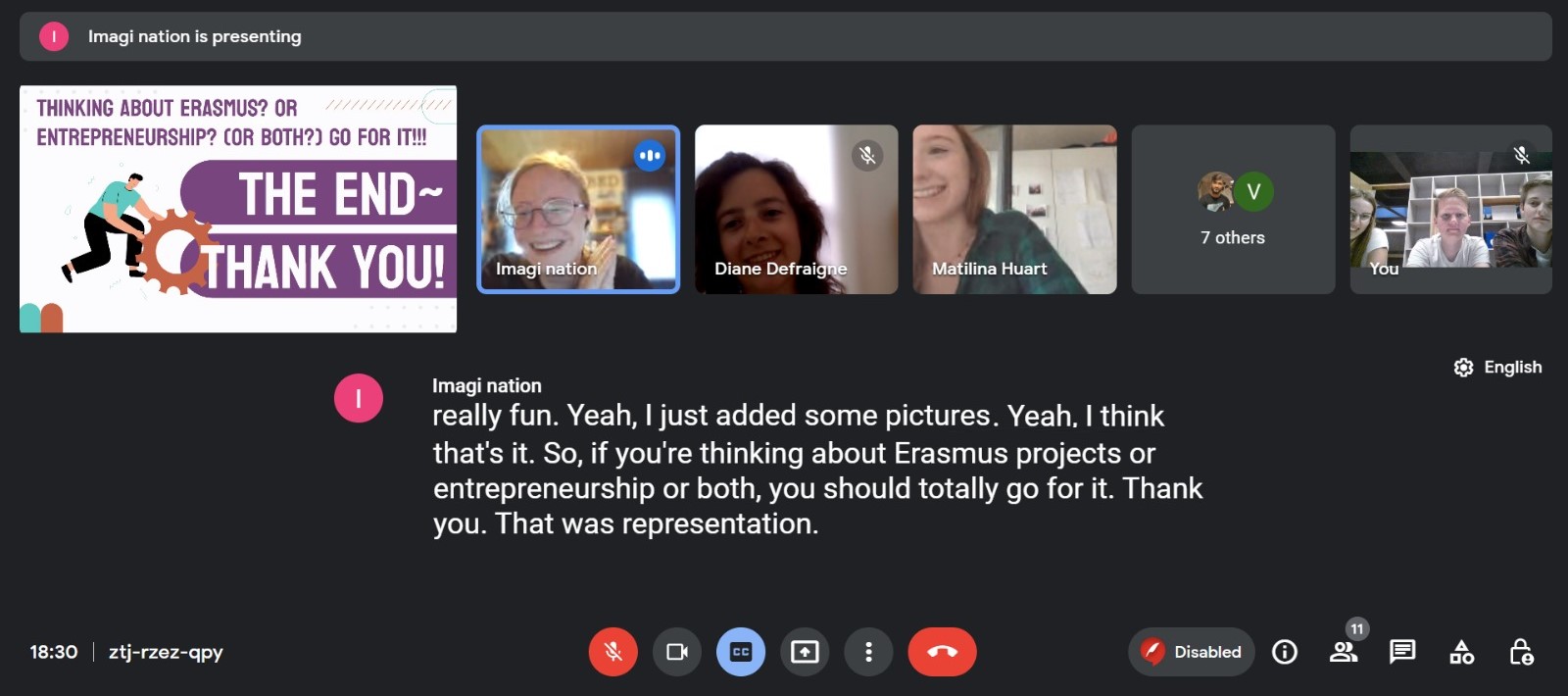
Task: Click the photo avatar in the 7 others tile
Action: (1216, 191)
